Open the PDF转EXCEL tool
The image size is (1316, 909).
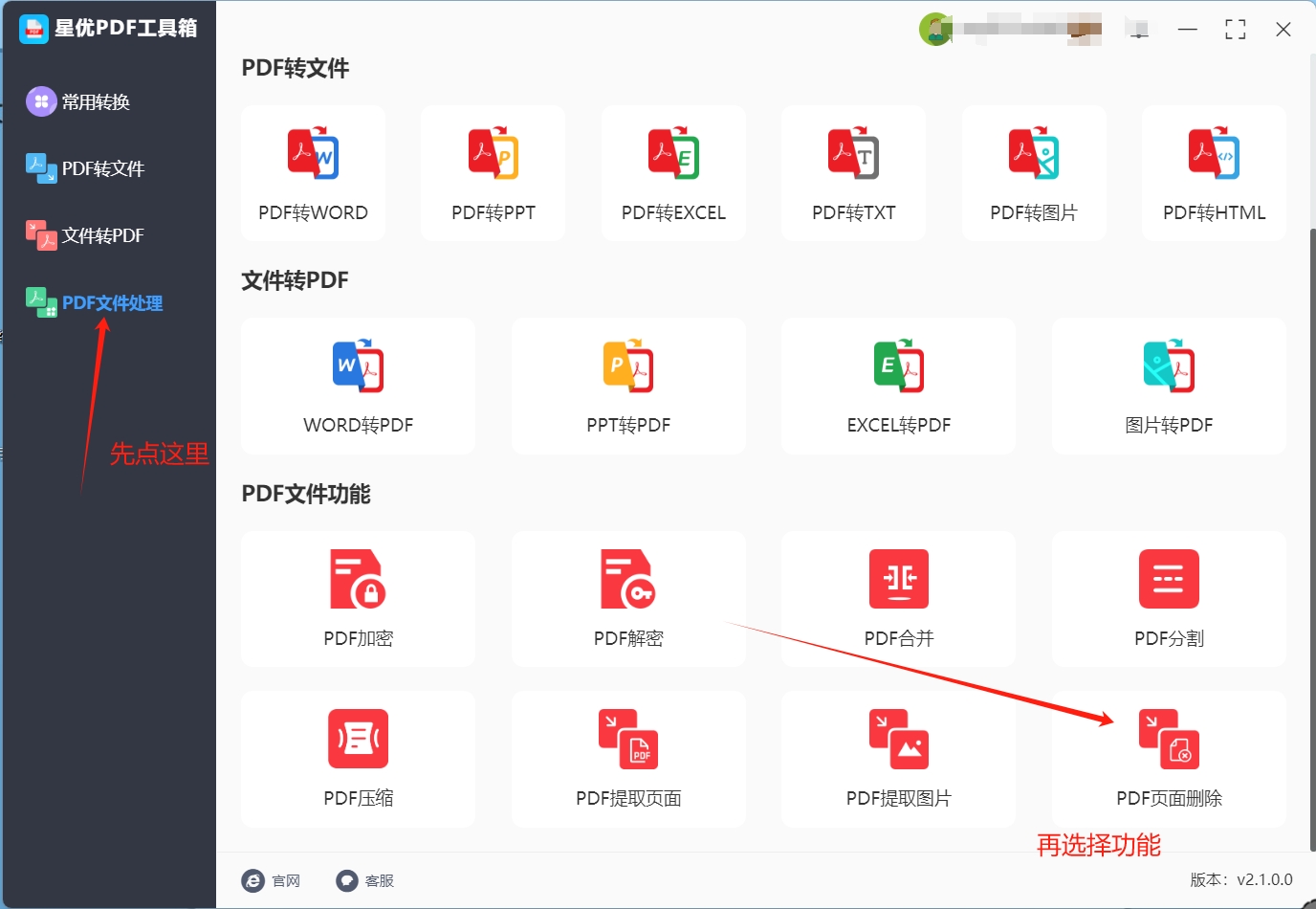[673, 173]
